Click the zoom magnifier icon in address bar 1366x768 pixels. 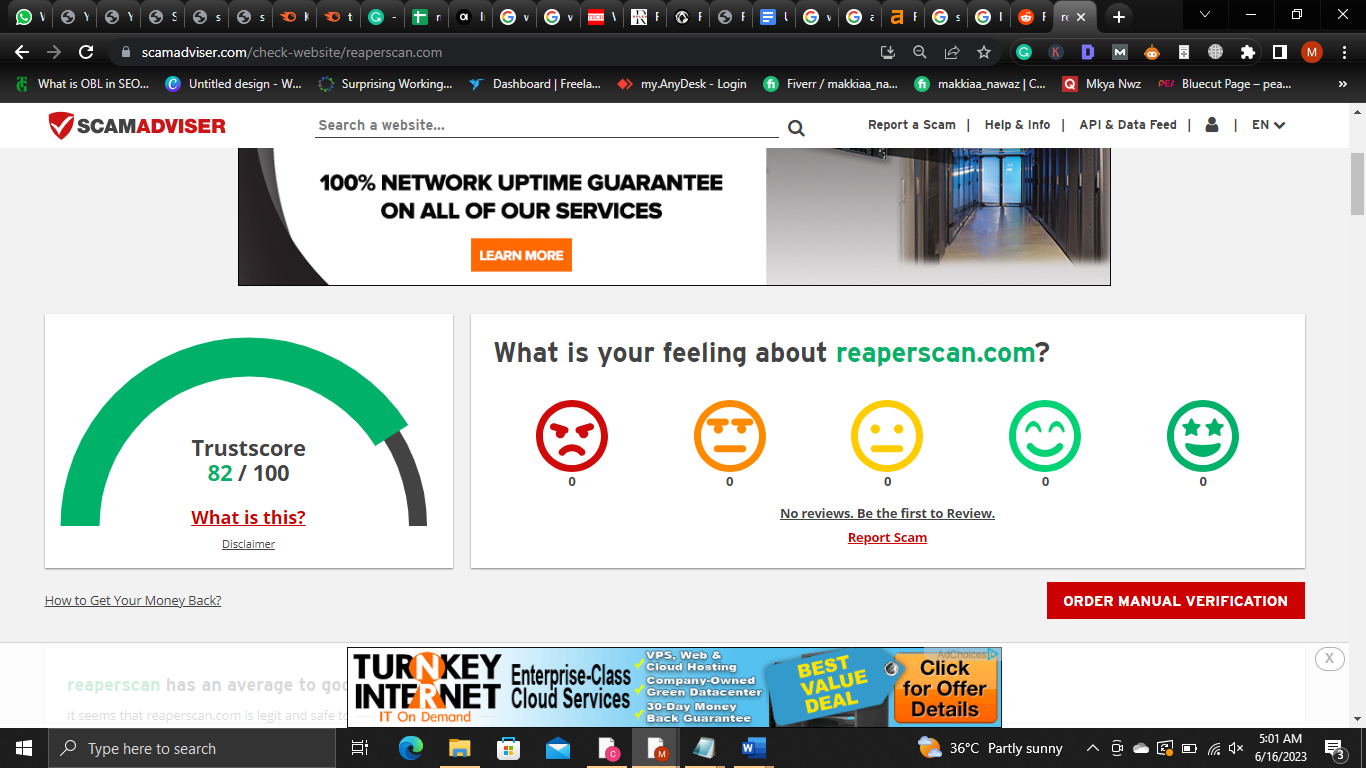pyautogui.click(x=920, y=52)
